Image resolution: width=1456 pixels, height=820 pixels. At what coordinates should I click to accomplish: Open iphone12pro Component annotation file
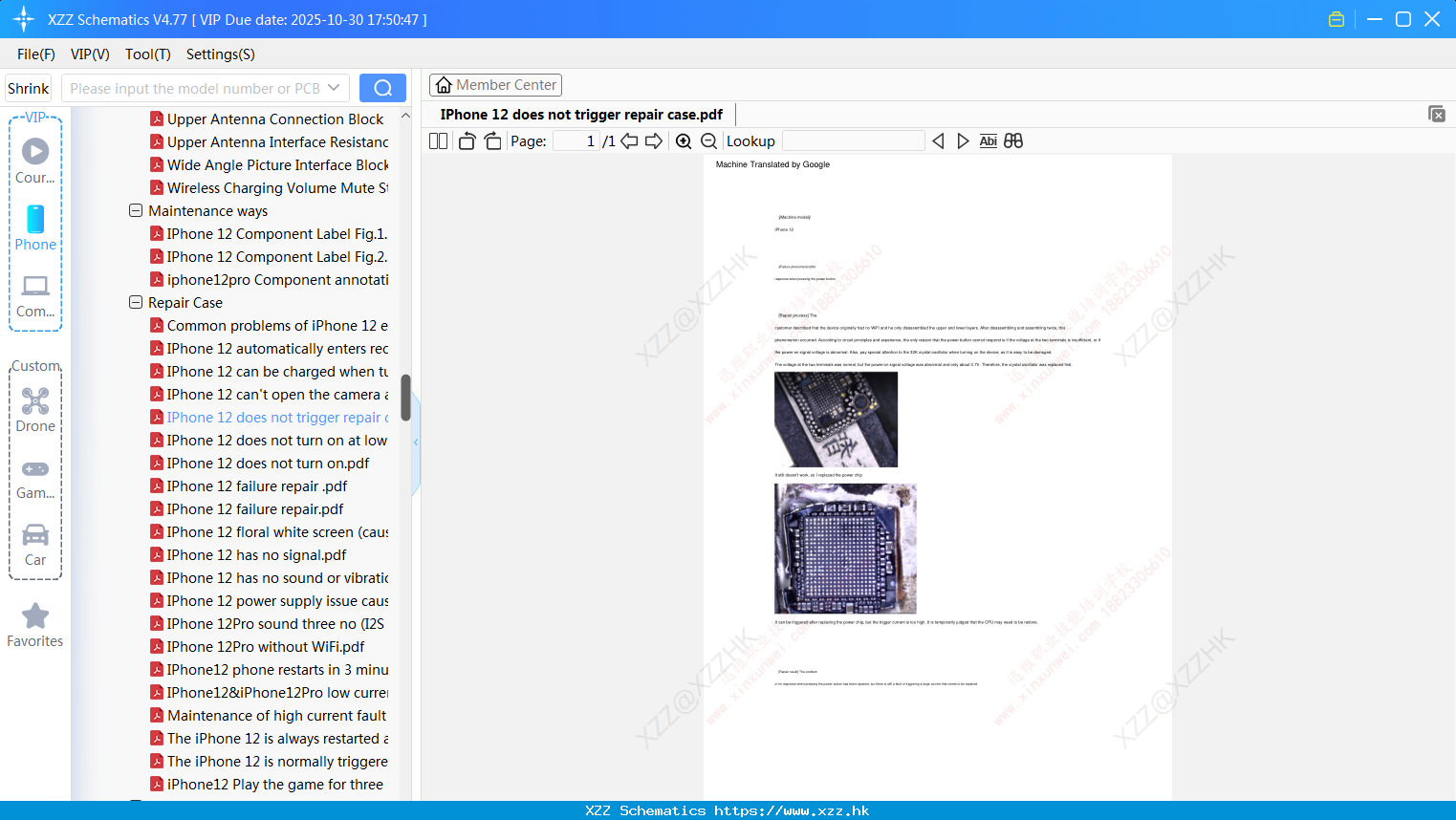[x=270, y=279]
